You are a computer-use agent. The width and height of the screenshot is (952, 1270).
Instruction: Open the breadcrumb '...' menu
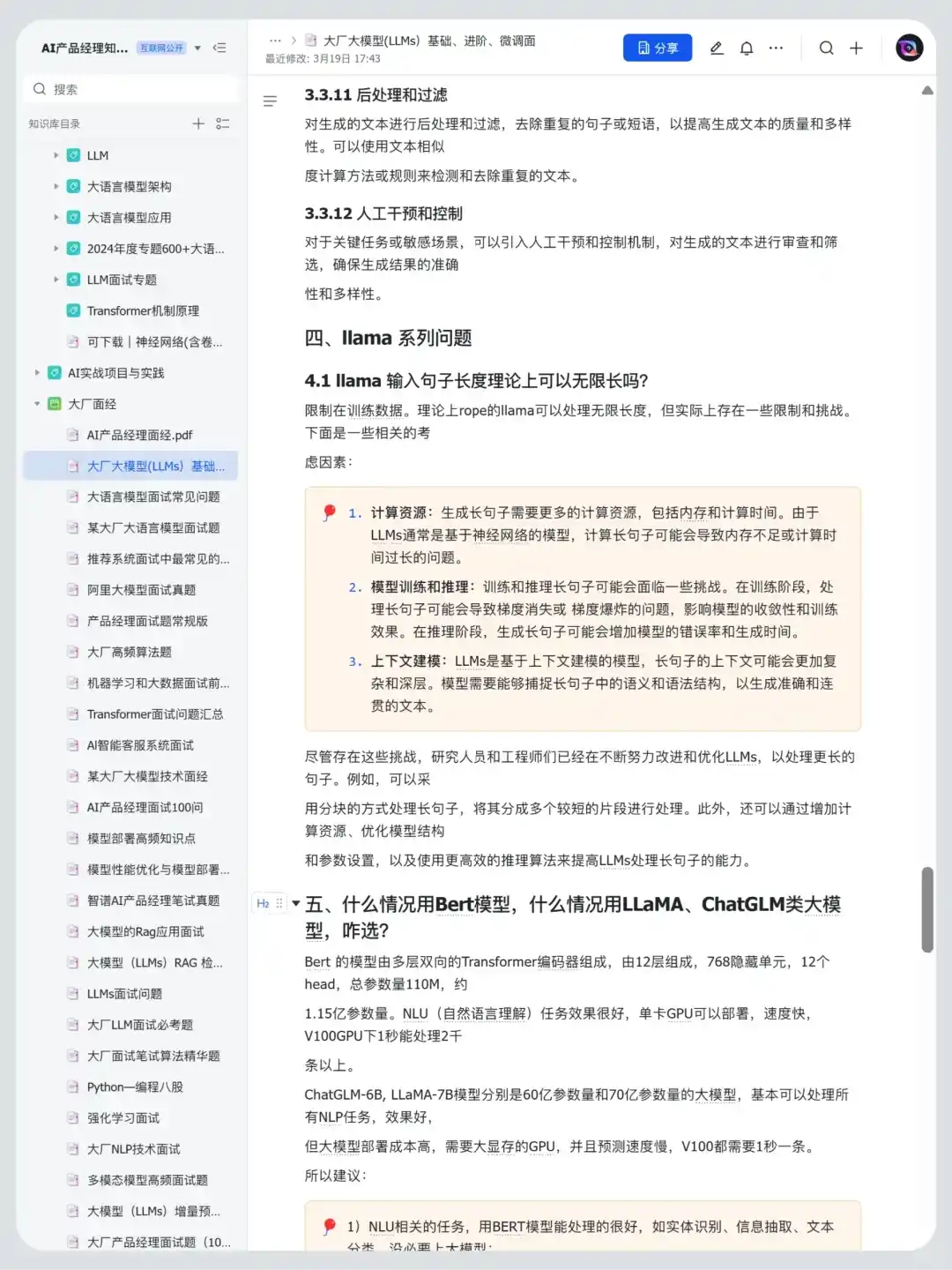point(275,41)
